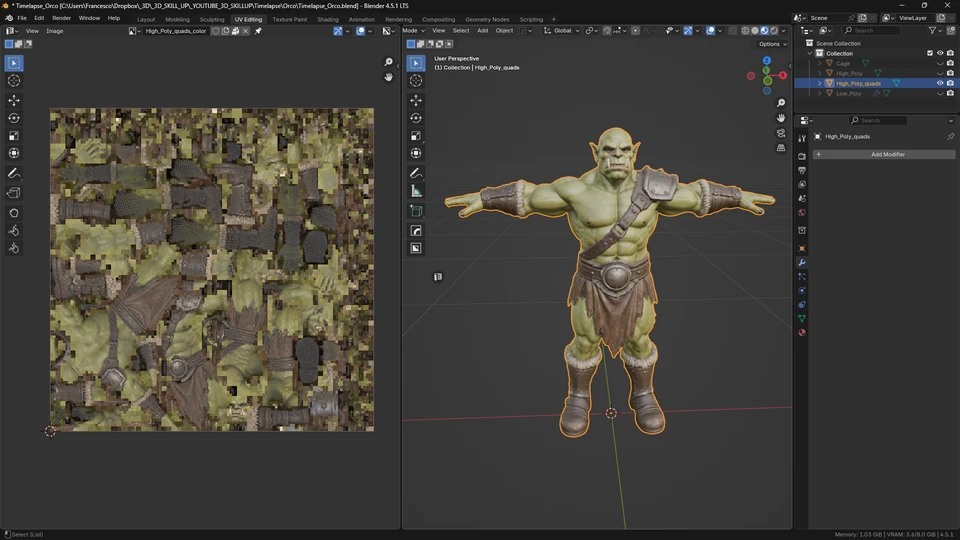
Task: Select the Measure tool in the 3D viewport
Action: [416, 192]
